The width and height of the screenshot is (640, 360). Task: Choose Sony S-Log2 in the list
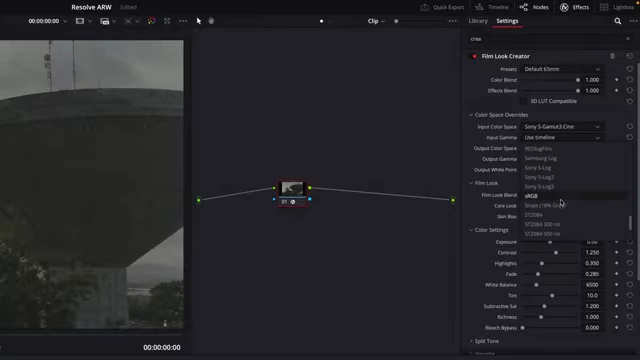pos(539,177)
